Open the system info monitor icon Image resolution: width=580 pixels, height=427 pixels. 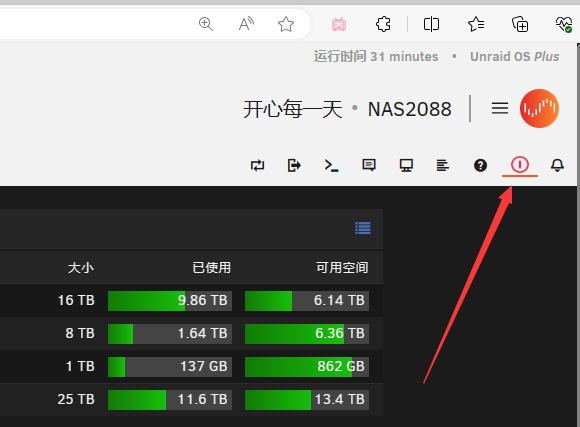(406, 165)
